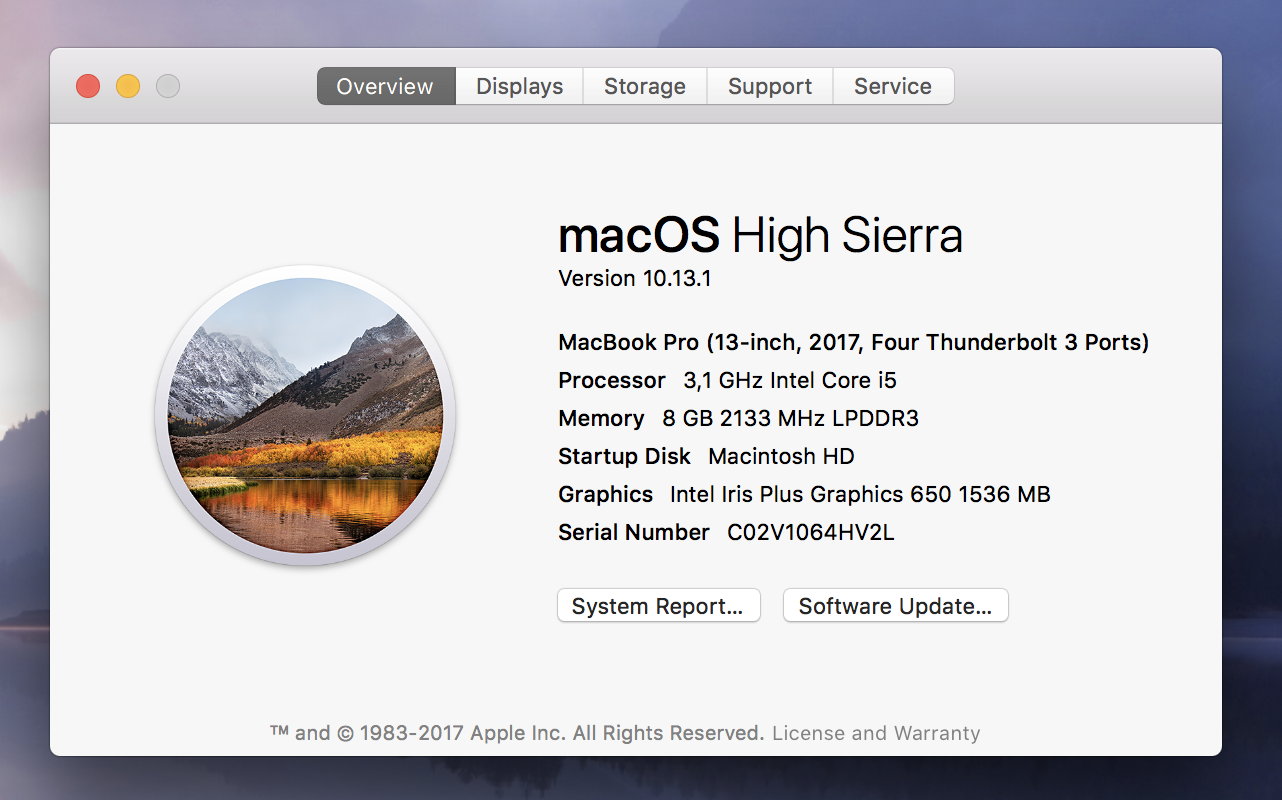Click the Apple Inc. copyright notice
Screen dimensions: 1282x800
pyautogui.click(x=517, y=733)
